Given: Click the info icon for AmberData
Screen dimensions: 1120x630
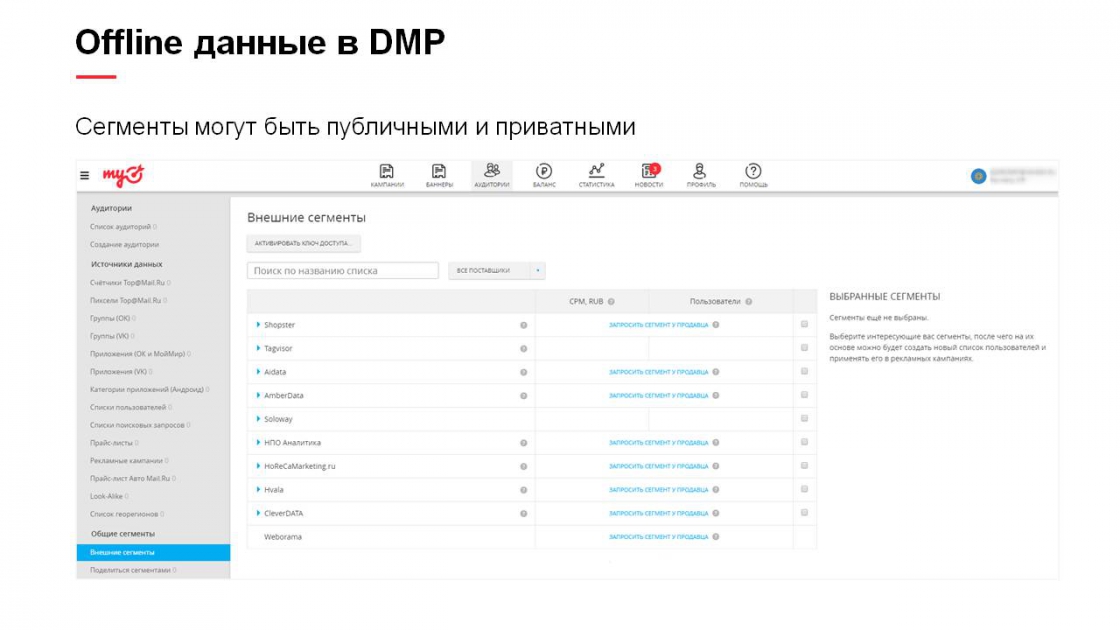Looking at the screenshot, I should (x=524, y=396).
